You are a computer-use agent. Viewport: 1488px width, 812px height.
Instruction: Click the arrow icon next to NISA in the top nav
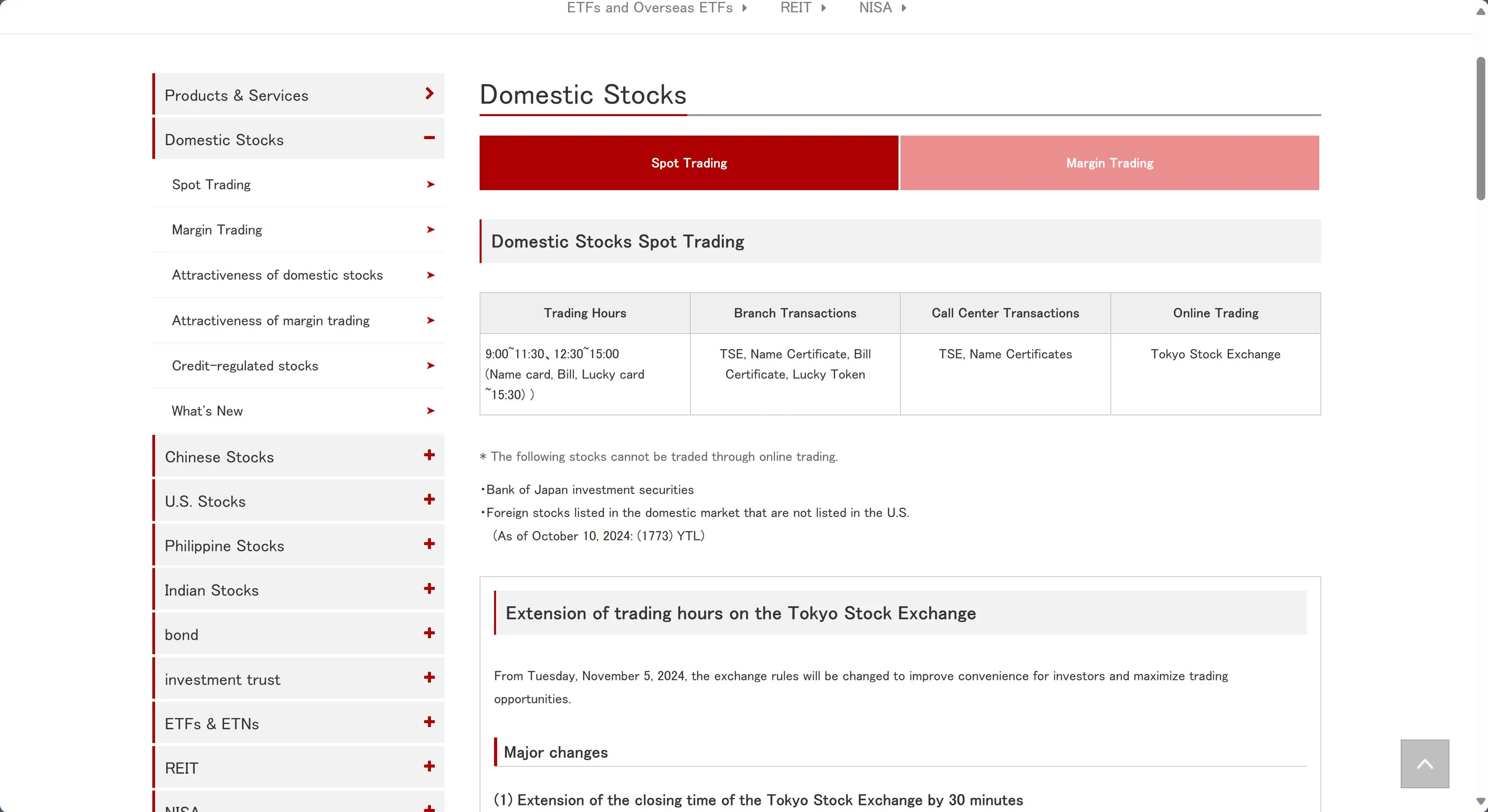tap(904, 8)
